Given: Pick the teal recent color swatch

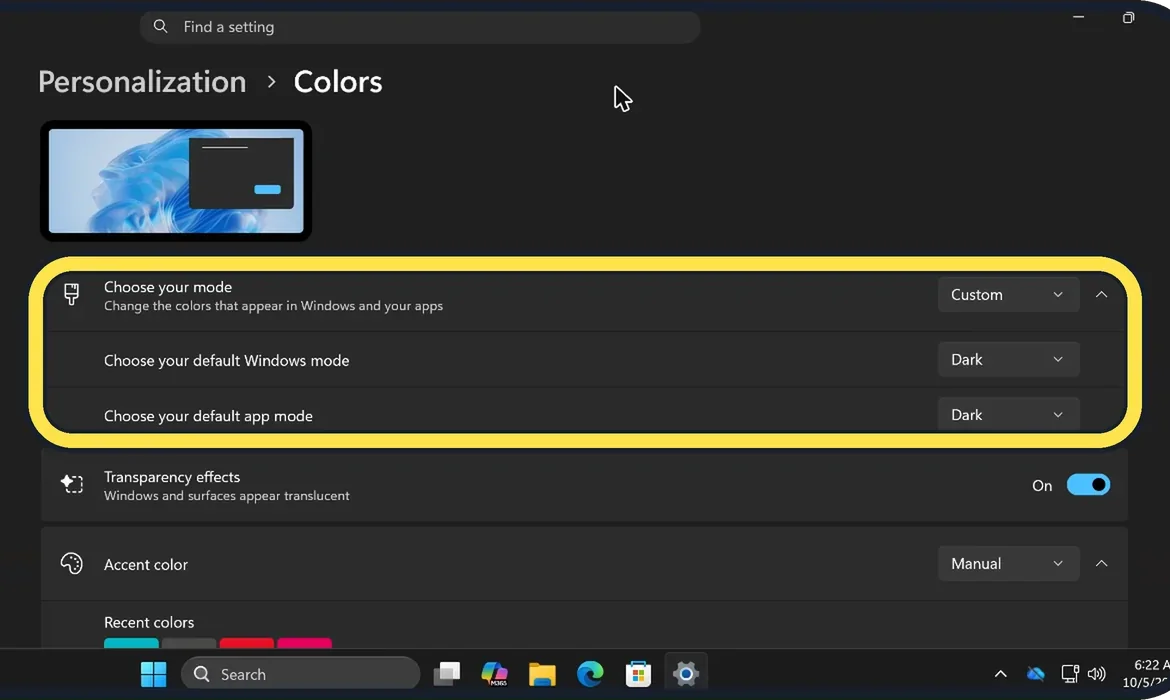Looking at the screenshot, I should tap(131, 643).
